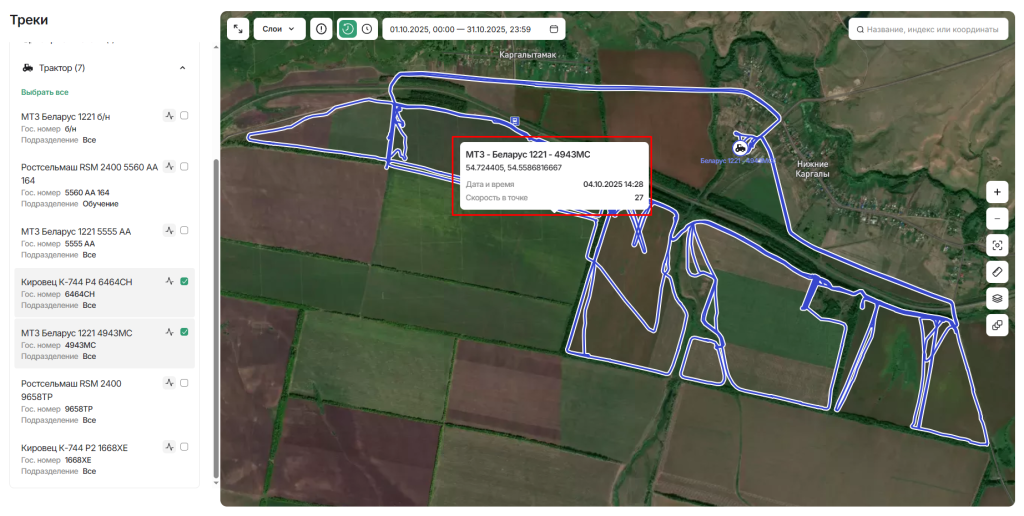Screen dimensions: 1024x516
Task: Open the map layers stack icon
Action: (x=997, y=298)
